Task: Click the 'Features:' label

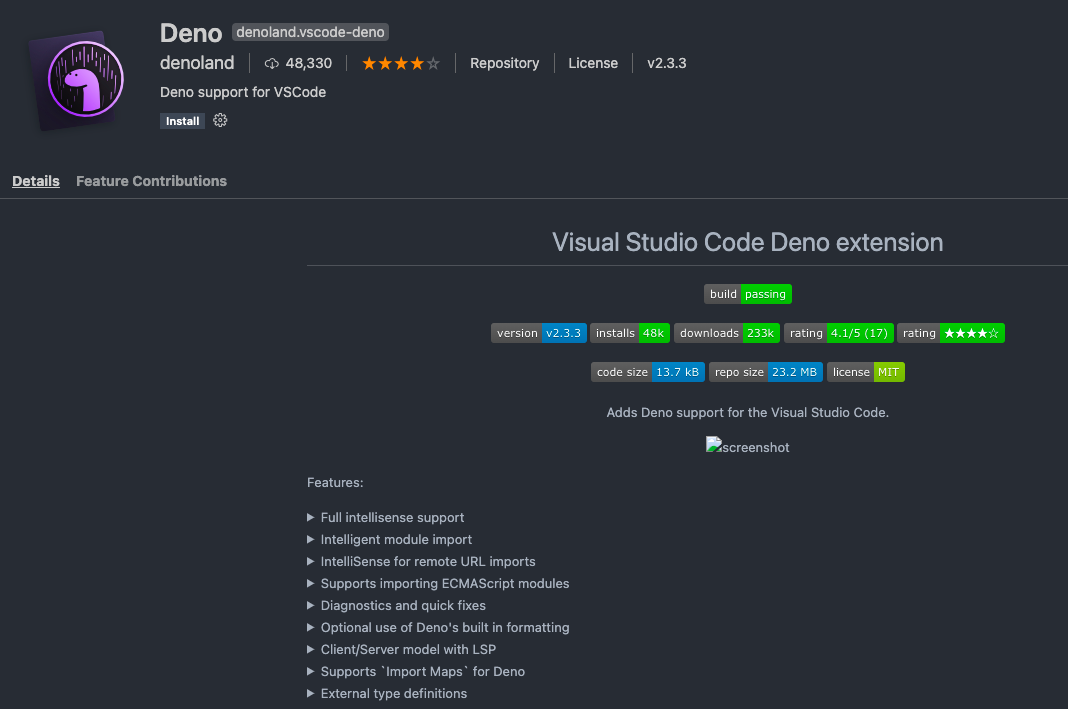Action: point(335,482)
